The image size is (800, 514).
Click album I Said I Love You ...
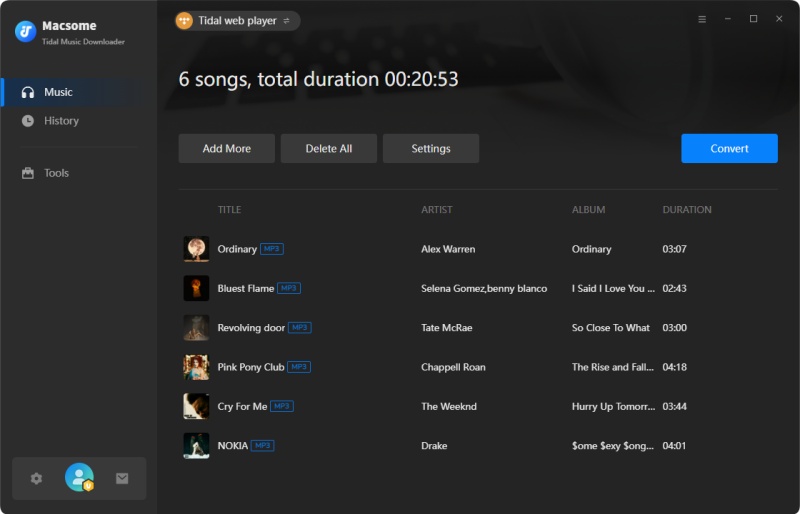coord(613,288)
